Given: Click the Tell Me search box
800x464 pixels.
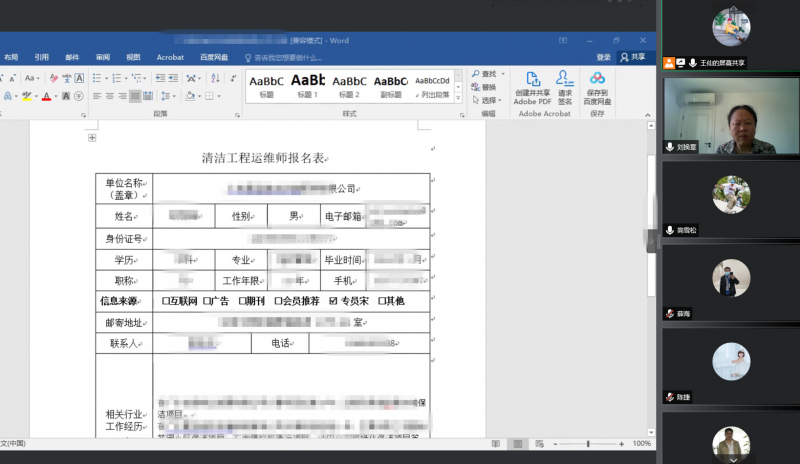Looking at the screenshot, I should coord(284,58).
